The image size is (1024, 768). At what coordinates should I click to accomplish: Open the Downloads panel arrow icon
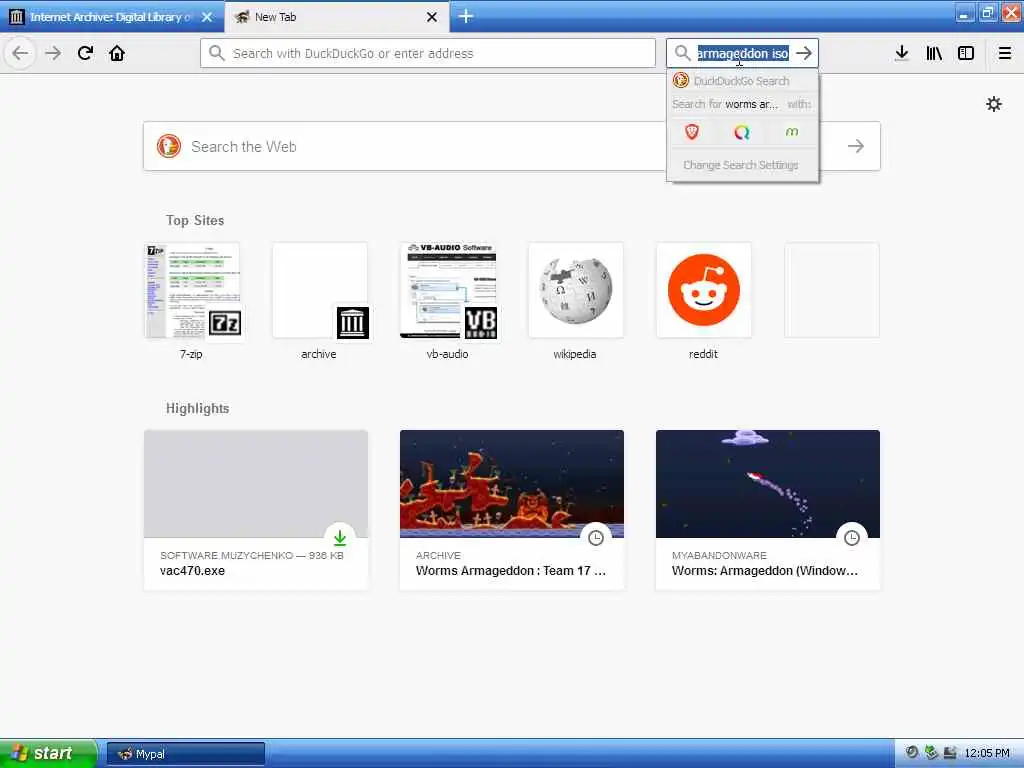(x=901, y=53)
